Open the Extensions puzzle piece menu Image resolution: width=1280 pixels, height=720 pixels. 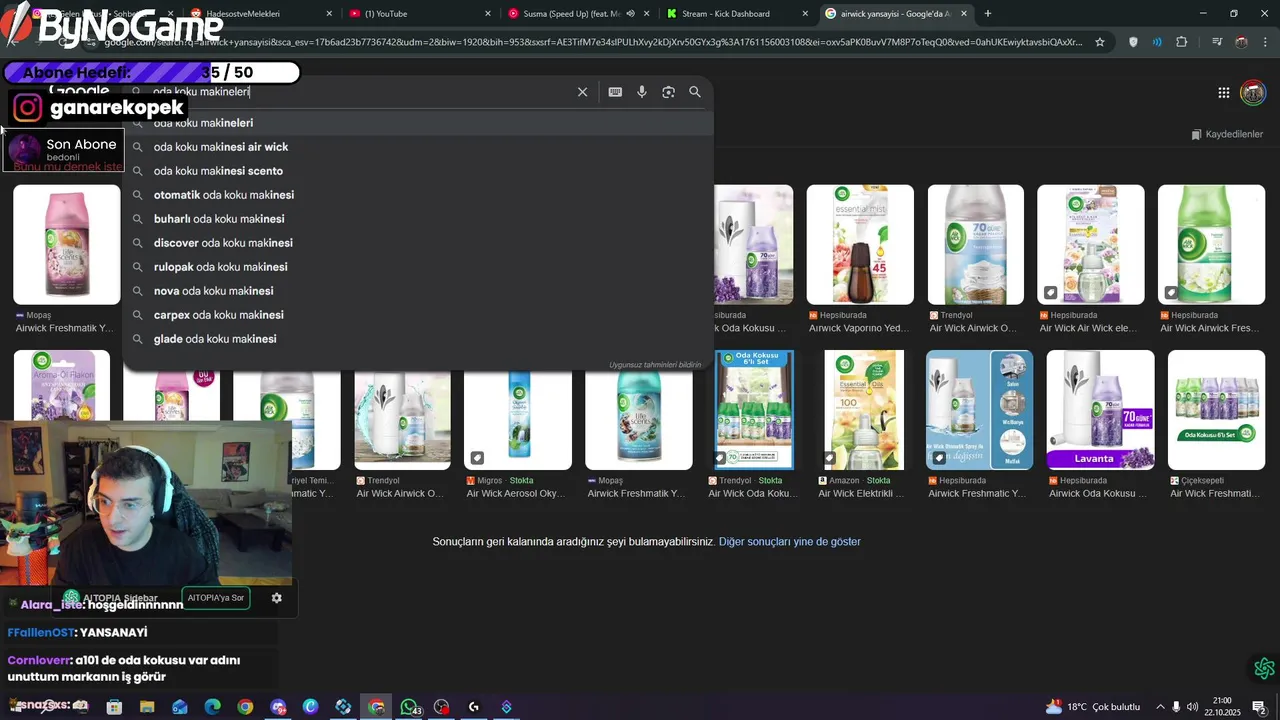tap(1182, 42)
